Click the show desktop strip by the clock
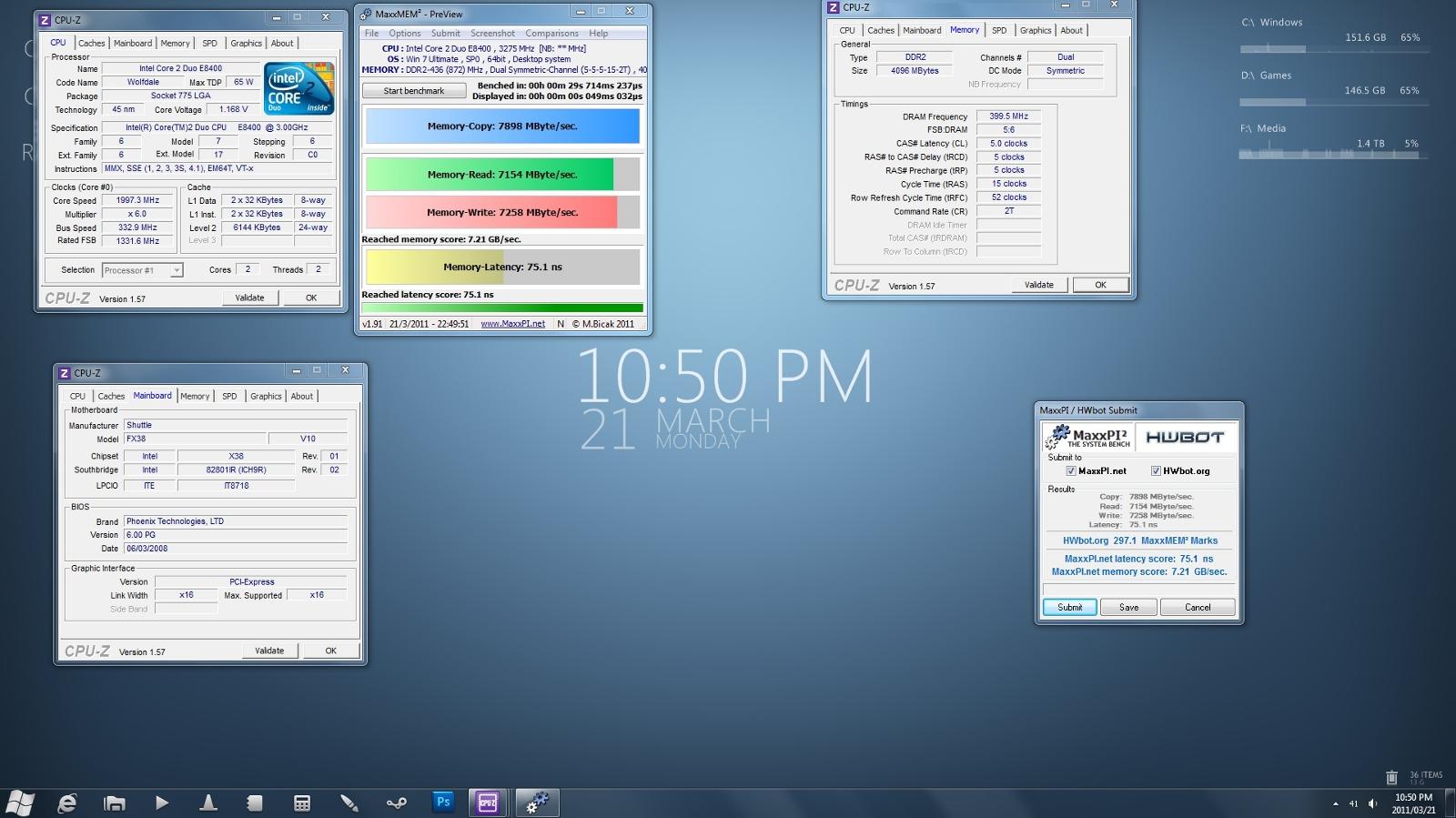The height and width of the screenshot is (818, 1456). 1451,803
